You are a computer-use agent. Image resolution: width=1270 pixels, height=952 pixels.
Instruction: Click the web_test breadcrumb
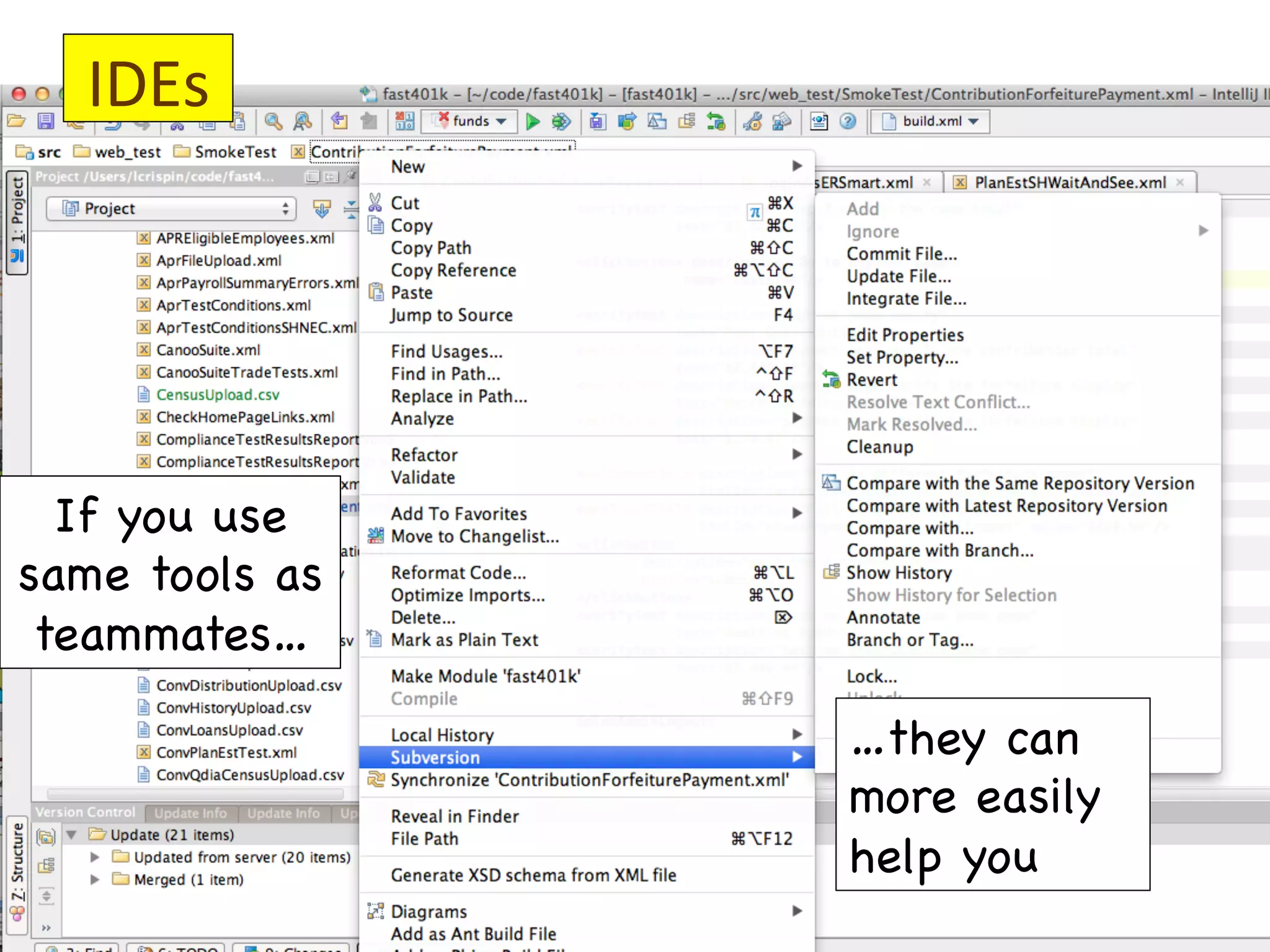[117, 152]
